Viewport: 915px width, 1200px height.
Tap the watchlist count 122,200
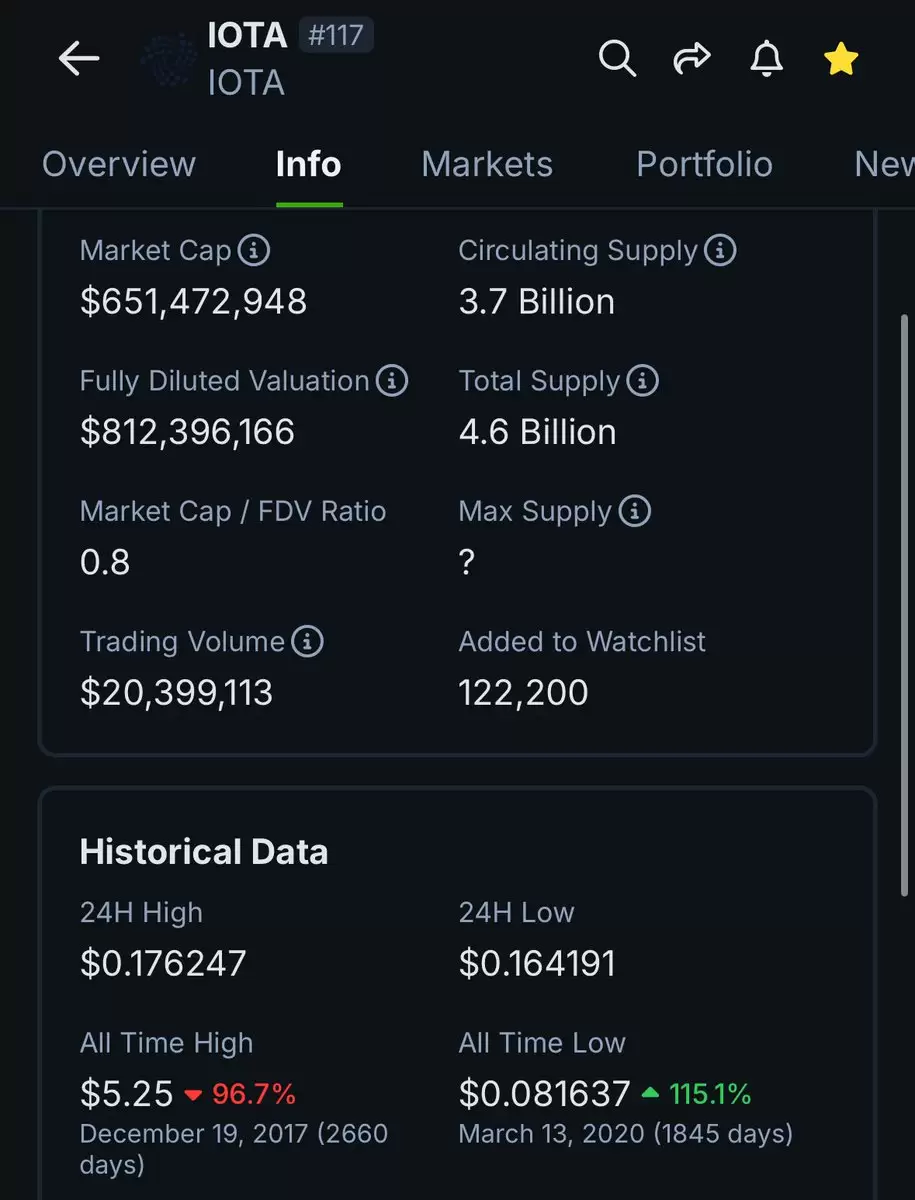point(524,692)
